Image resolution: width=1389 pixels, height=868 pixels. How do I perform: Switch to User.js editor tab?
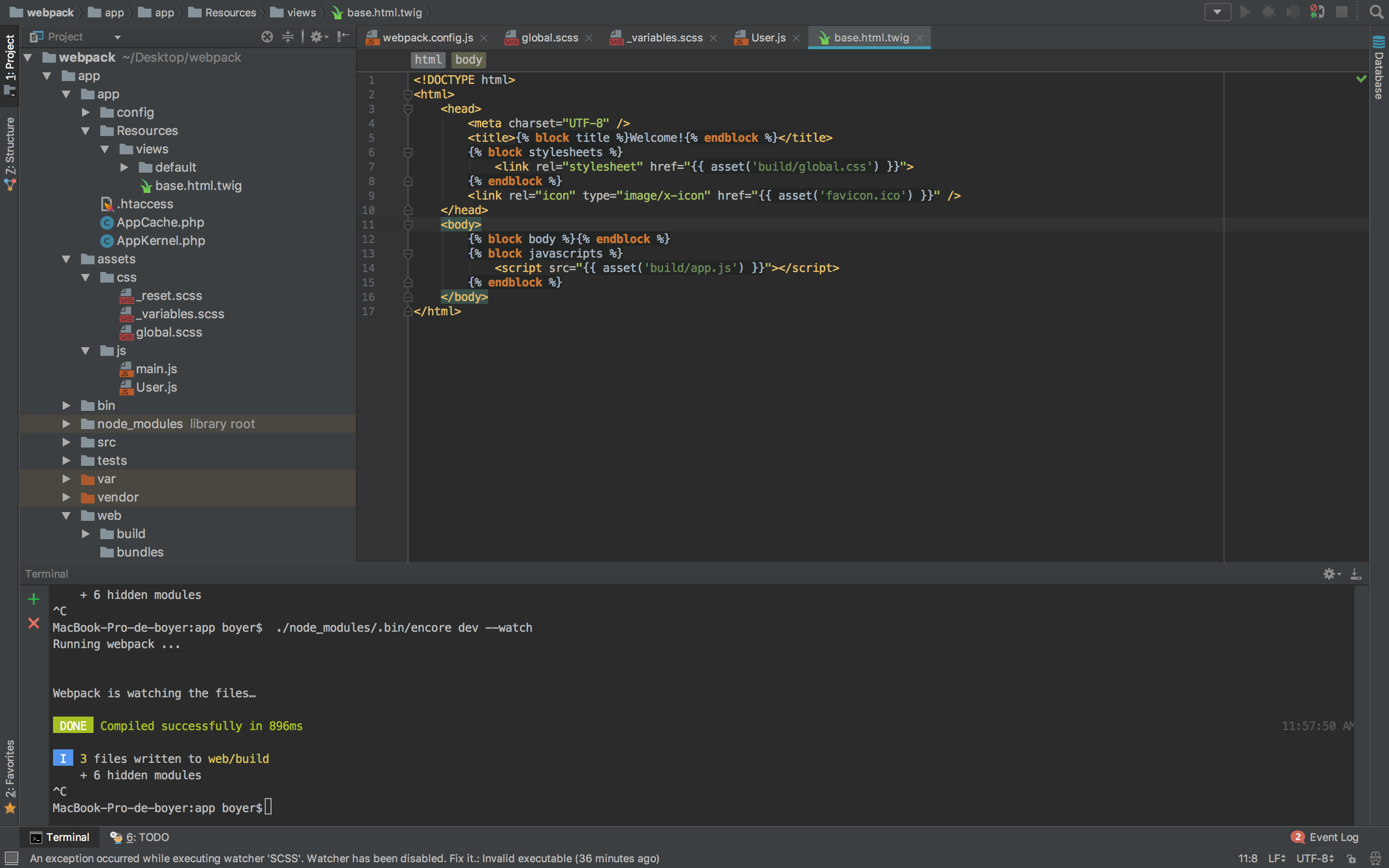point(767,37)
